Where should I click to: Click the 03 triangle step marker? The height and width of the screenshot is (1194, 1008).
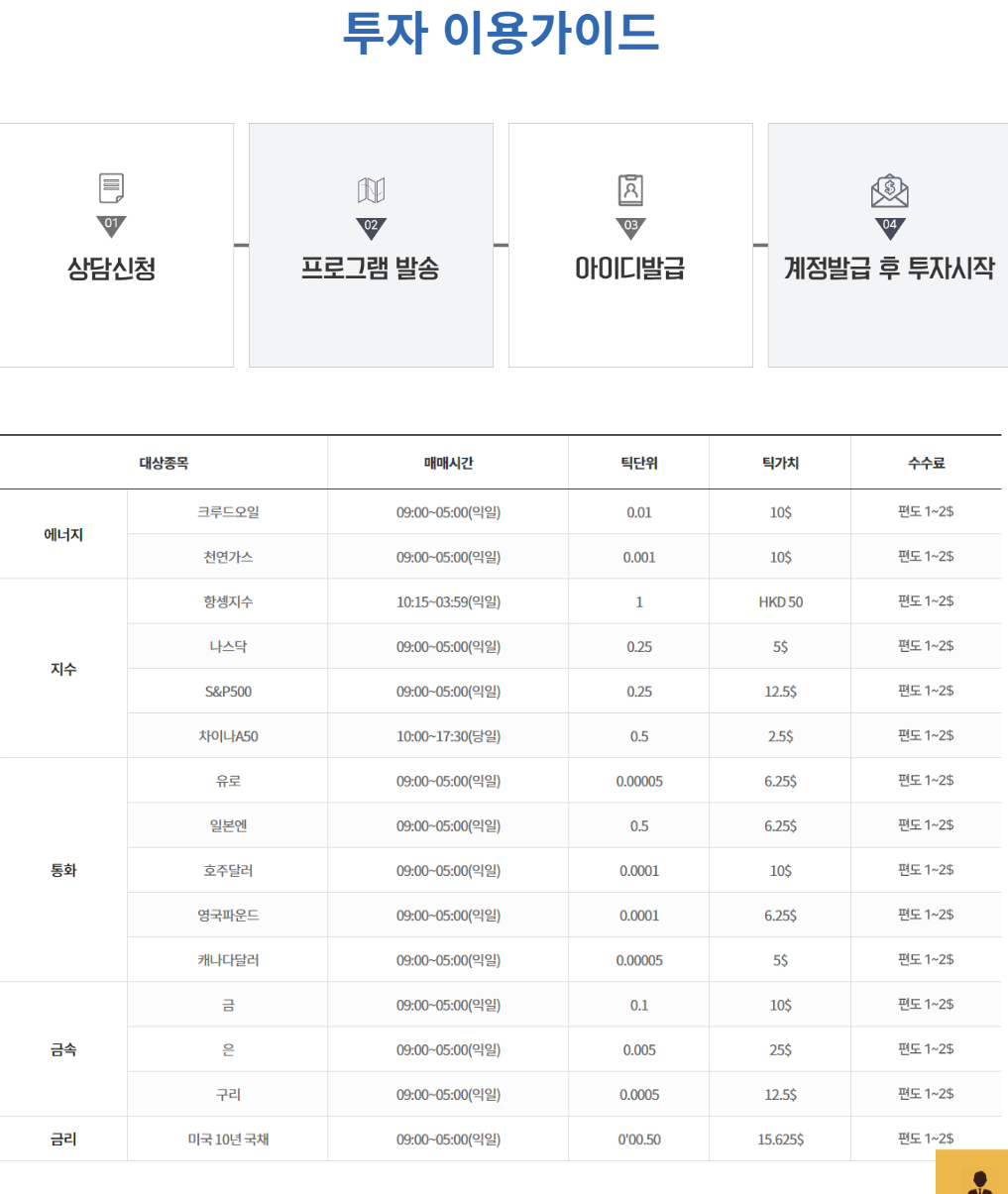point(630,228)
